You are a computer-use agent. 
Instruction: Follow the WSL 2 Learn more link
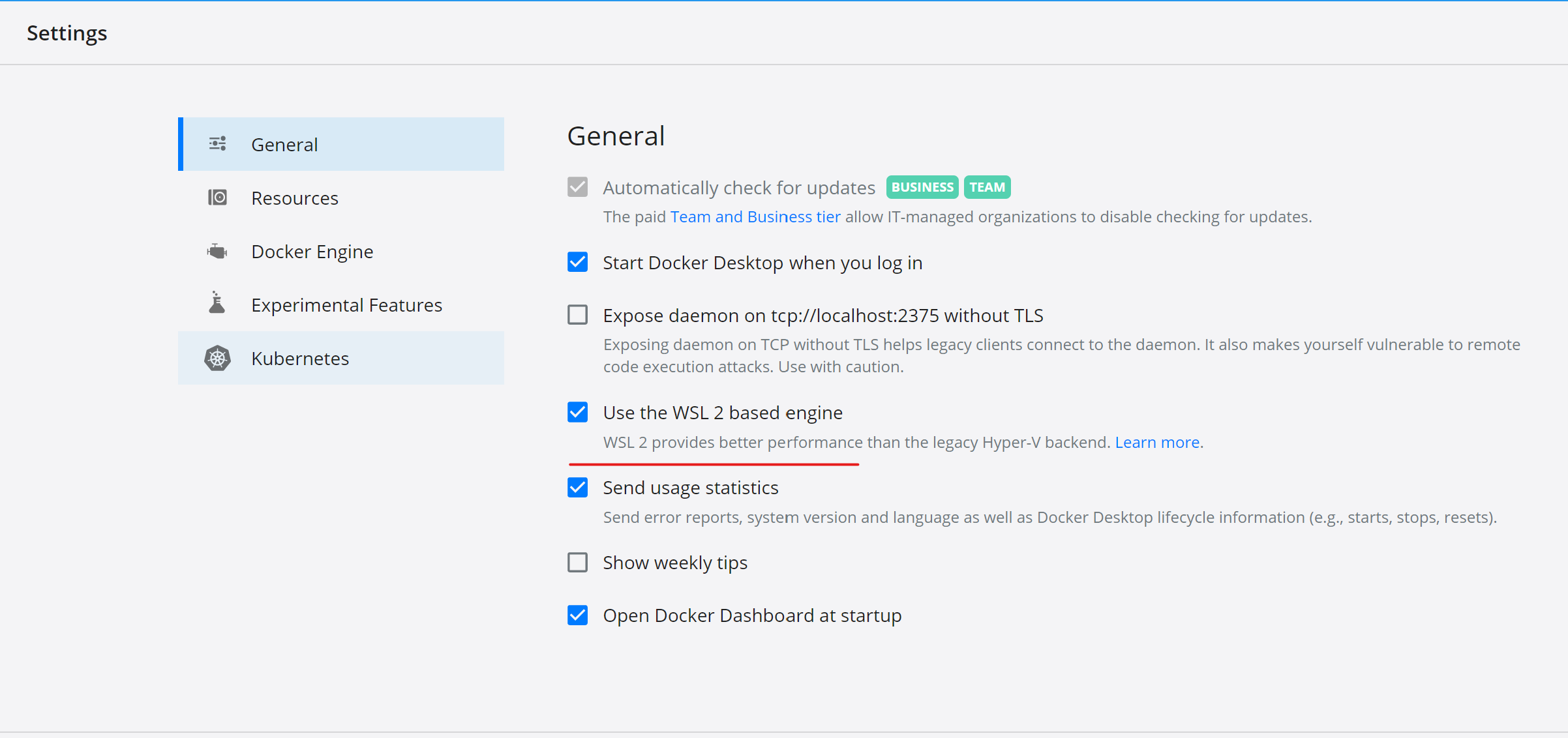click(x=1157, y=442)
